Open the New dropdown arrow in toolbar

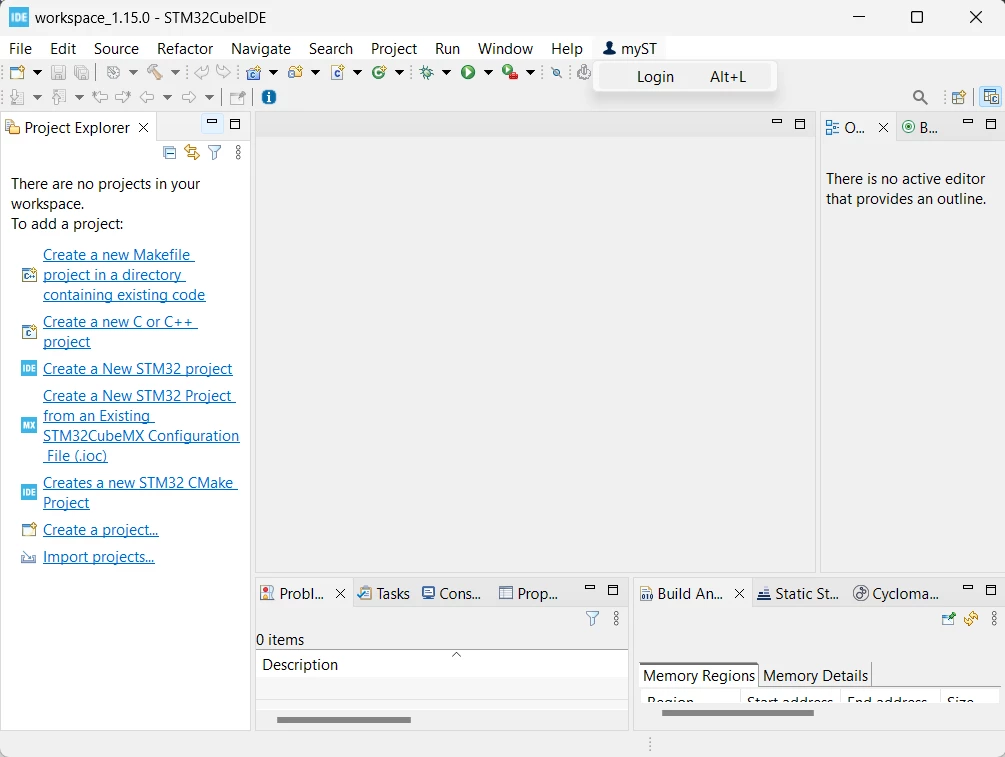tap(37, 72)
